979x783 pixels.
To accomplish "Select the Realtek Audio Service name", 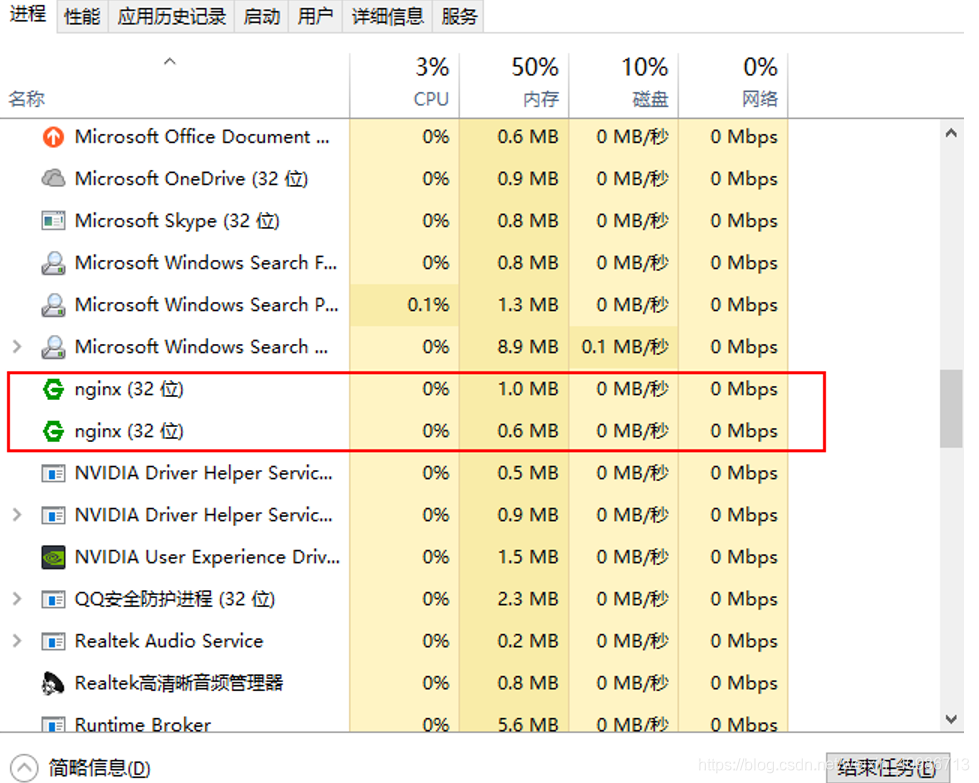I will tap(169, 641).
